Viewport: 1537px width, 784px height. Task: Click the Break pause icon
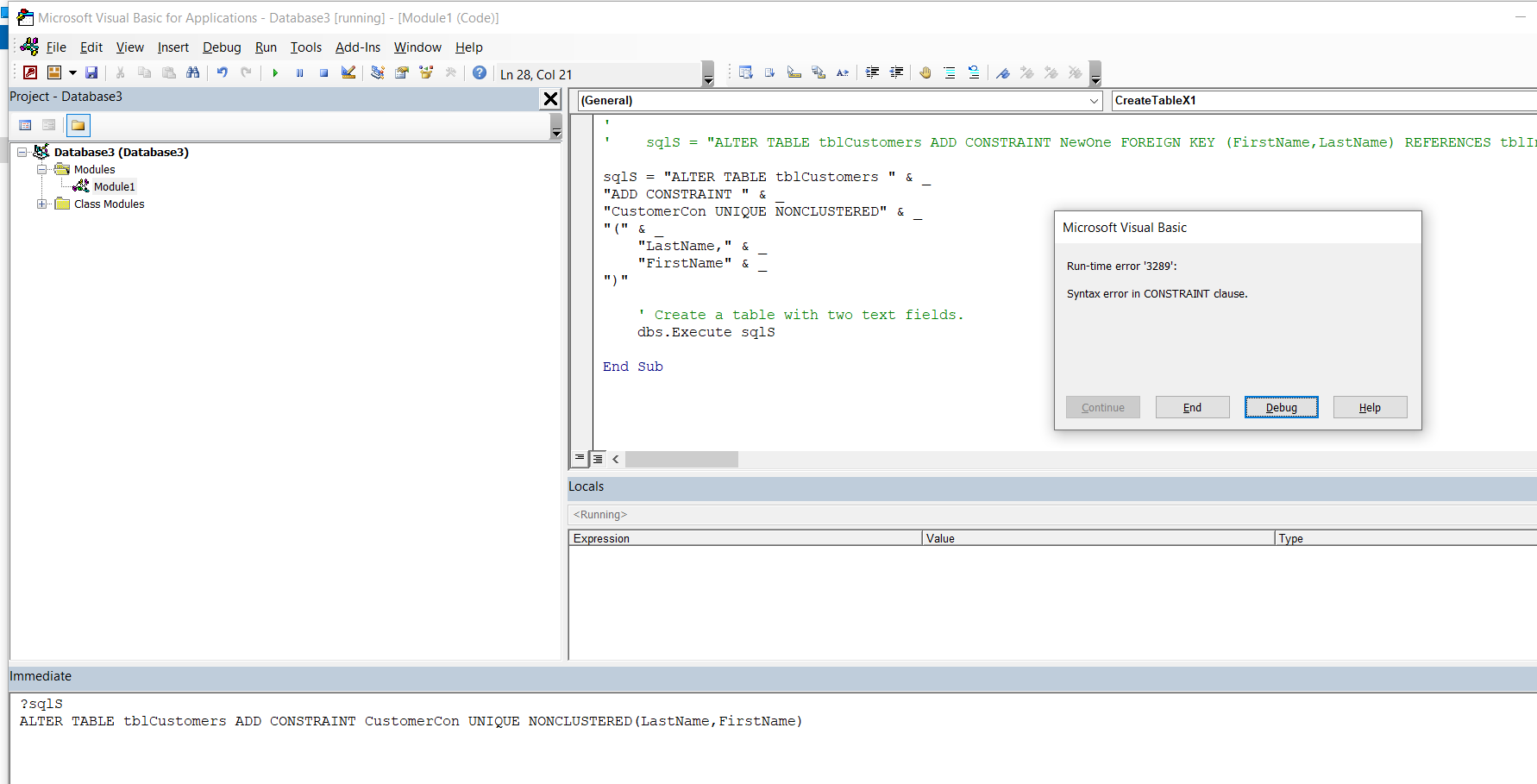click(299, 73)
